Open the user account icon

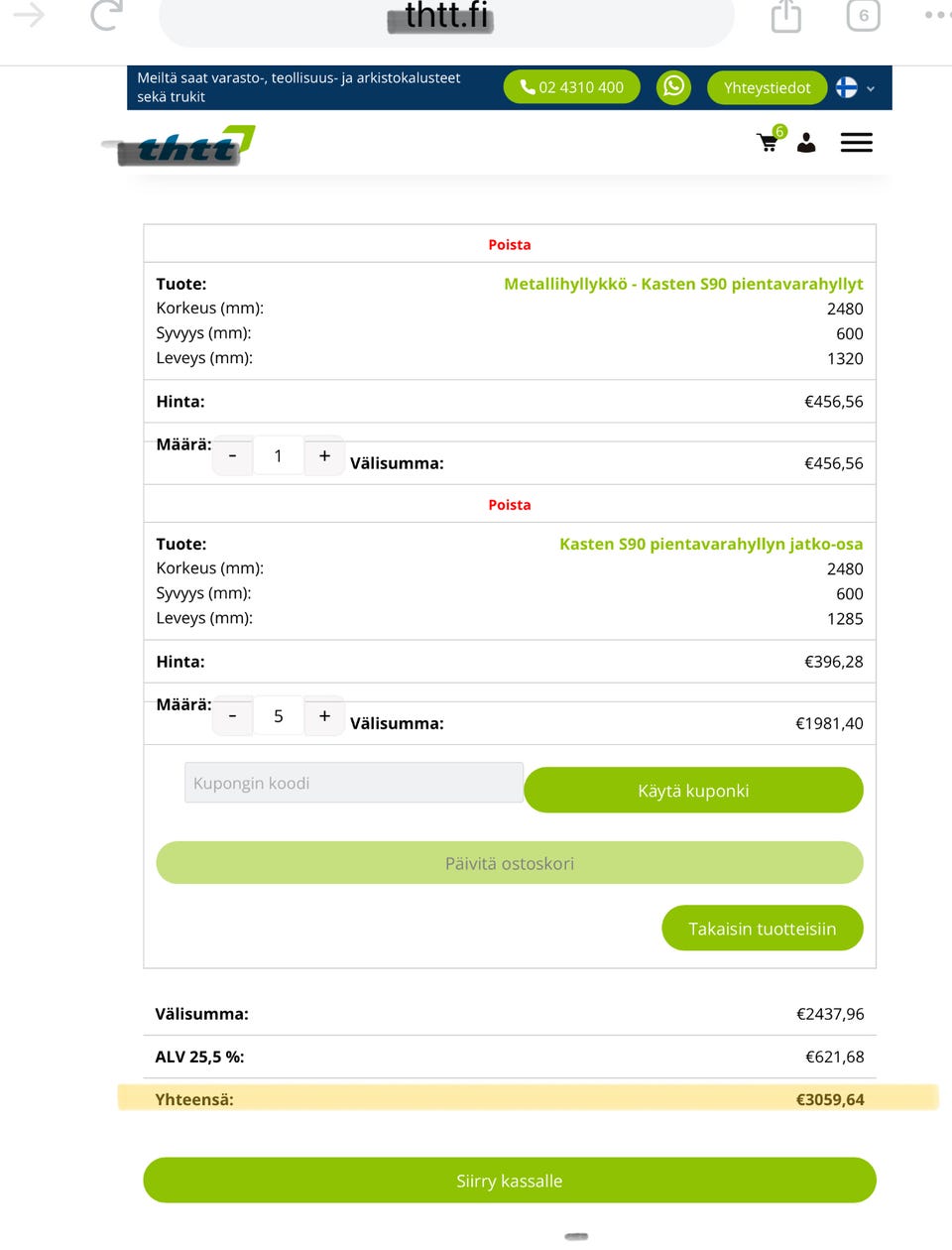[806, 143]
